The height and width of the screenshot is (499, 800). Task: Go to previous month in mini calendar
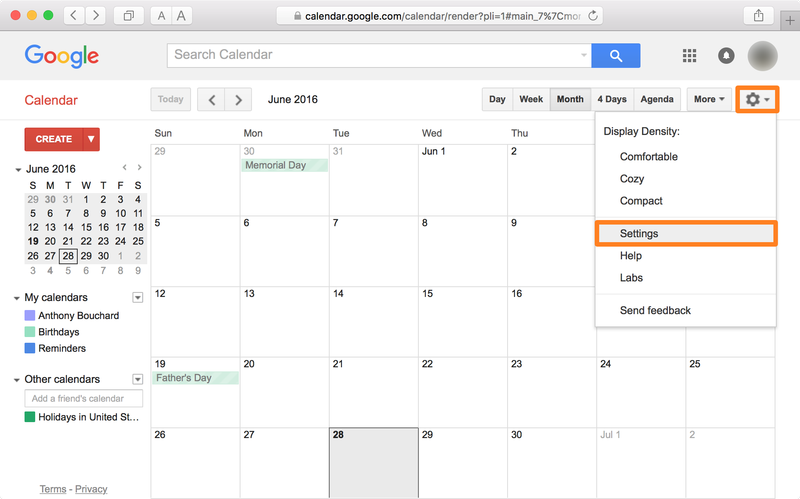pos(124,167)
